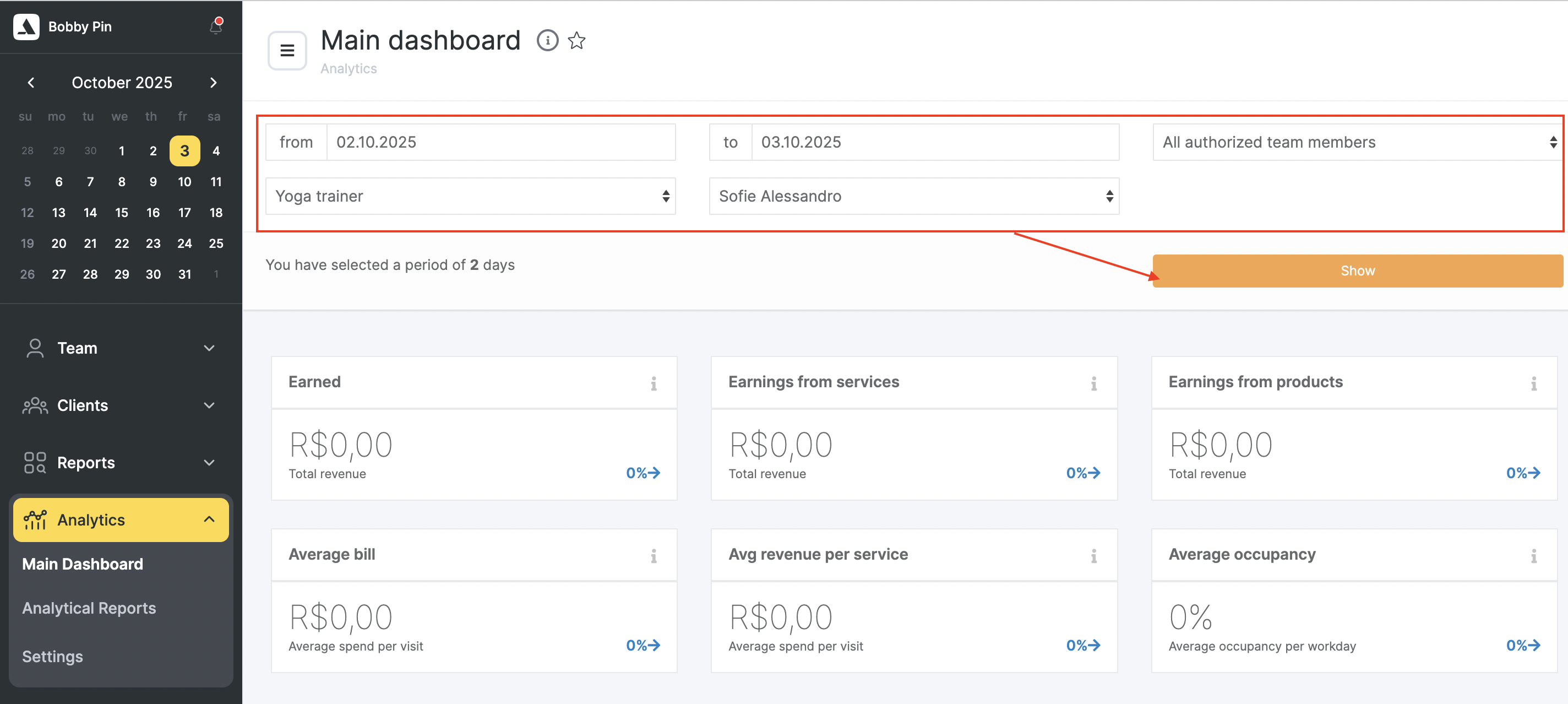Open Settings under Analytics
The width and height of the screenshot is (1568, 704).
coord(52,657)
